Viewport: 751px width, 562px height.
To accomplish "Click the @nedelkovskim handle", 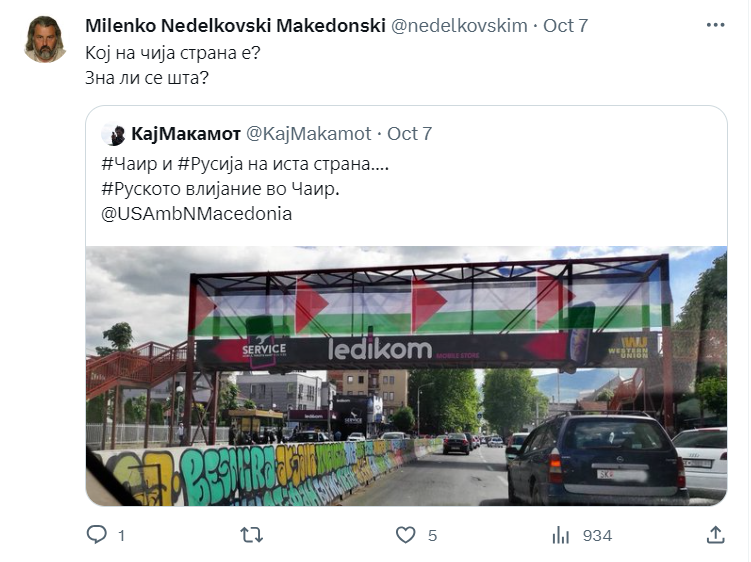I will click(x=459, y=25).
